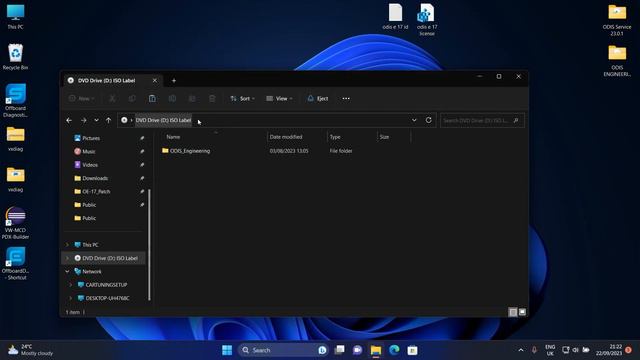This screenshot has width=640, height=360.
Task: Expand the address bar history dropdown
Action: point(414,120)
